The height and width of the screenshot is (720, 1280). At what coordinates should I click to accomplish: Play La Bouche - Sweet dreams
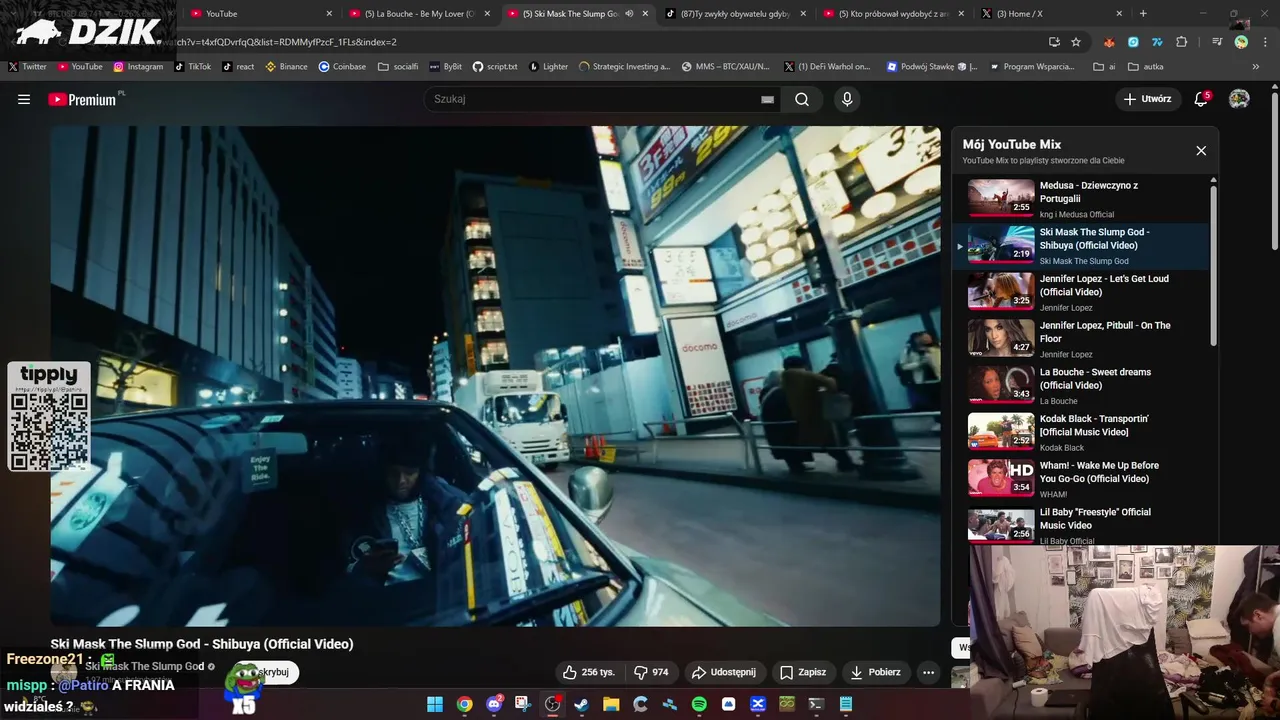(x=1083, y=385)
